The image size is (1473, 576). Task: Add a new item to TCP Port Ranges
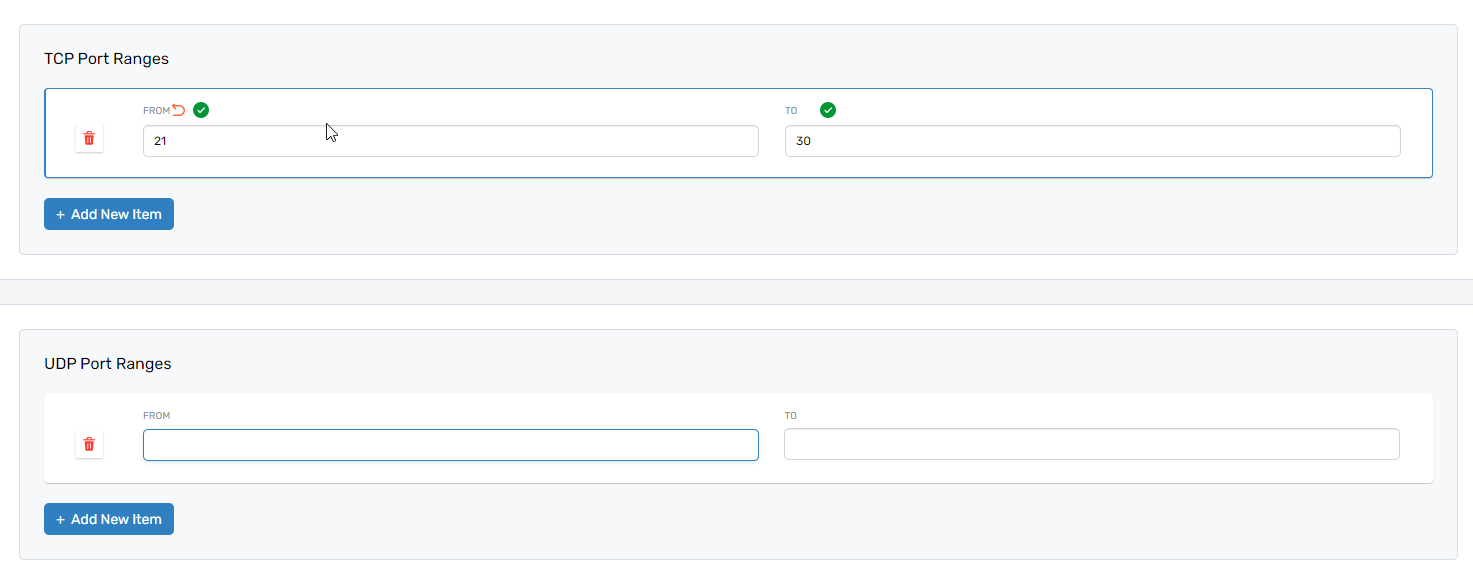(115, 214)
